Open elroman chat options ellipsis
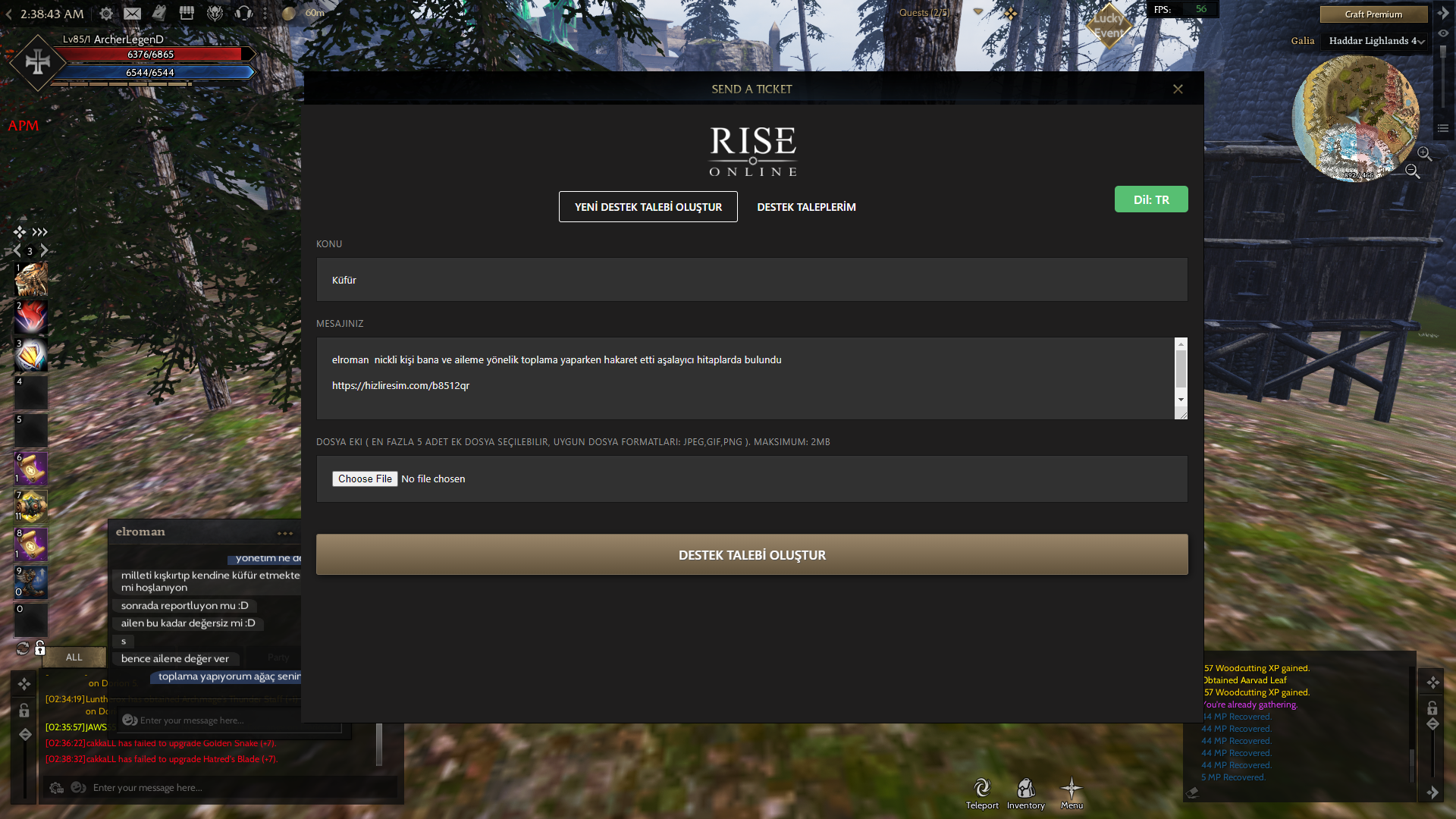This screenshot has width=1456, height=819. (x=285, y=533)
